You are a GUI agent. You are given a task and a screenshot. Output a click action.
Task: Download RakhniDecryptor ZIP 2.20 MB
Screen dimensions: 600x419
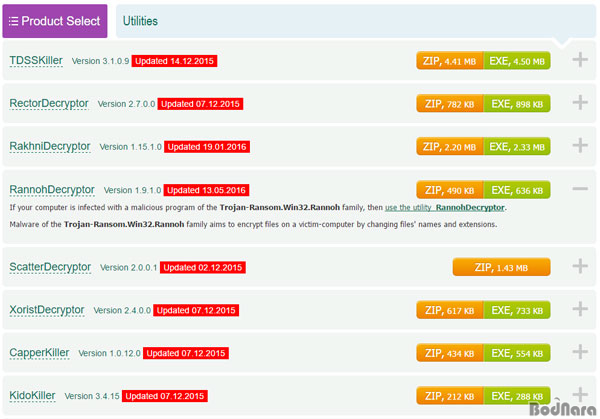click(x=450, y=147)
